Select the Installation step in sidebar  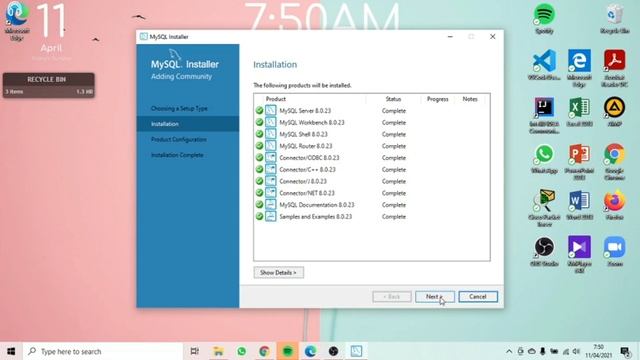(x=188, y=124)
